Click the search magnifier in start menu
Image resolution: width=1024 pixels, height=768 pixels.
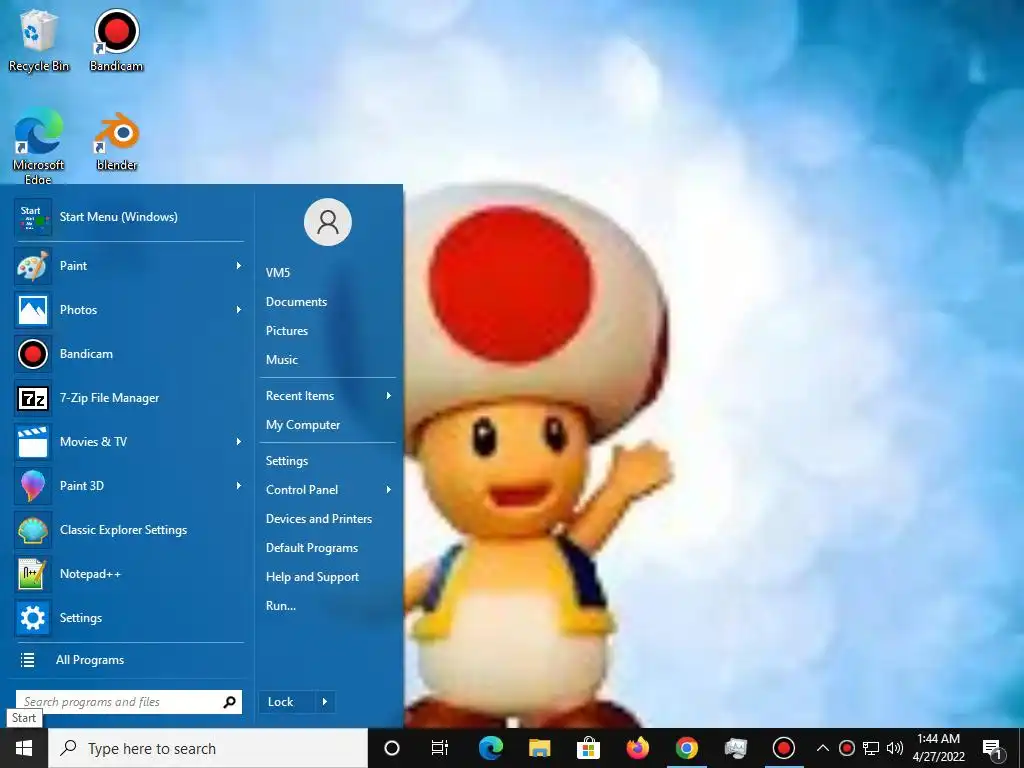pyautogui.click(x=229, y=702)
